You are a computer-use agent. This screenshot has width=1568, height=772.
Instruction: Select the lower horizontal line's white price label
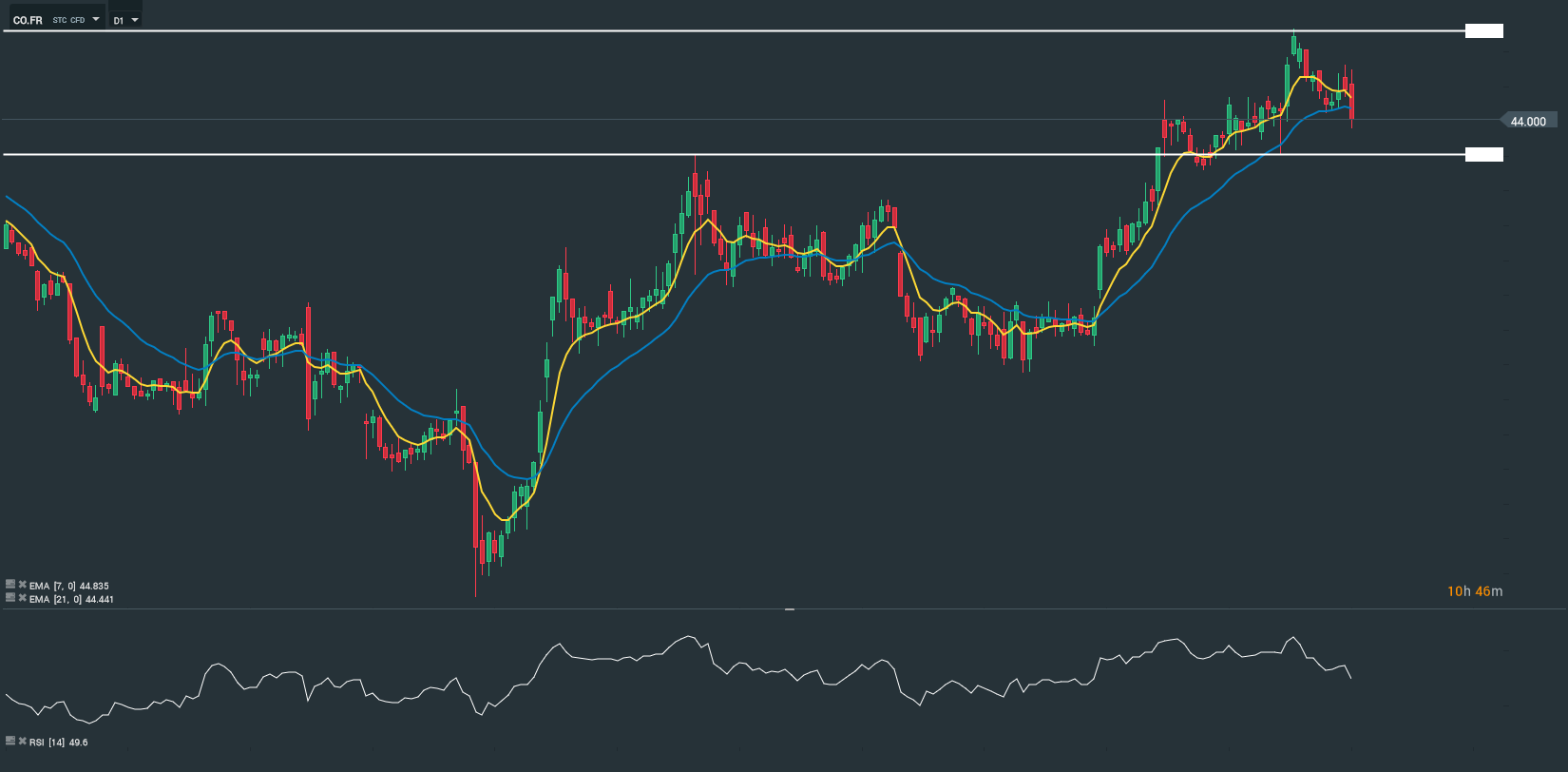[1484, 154]
